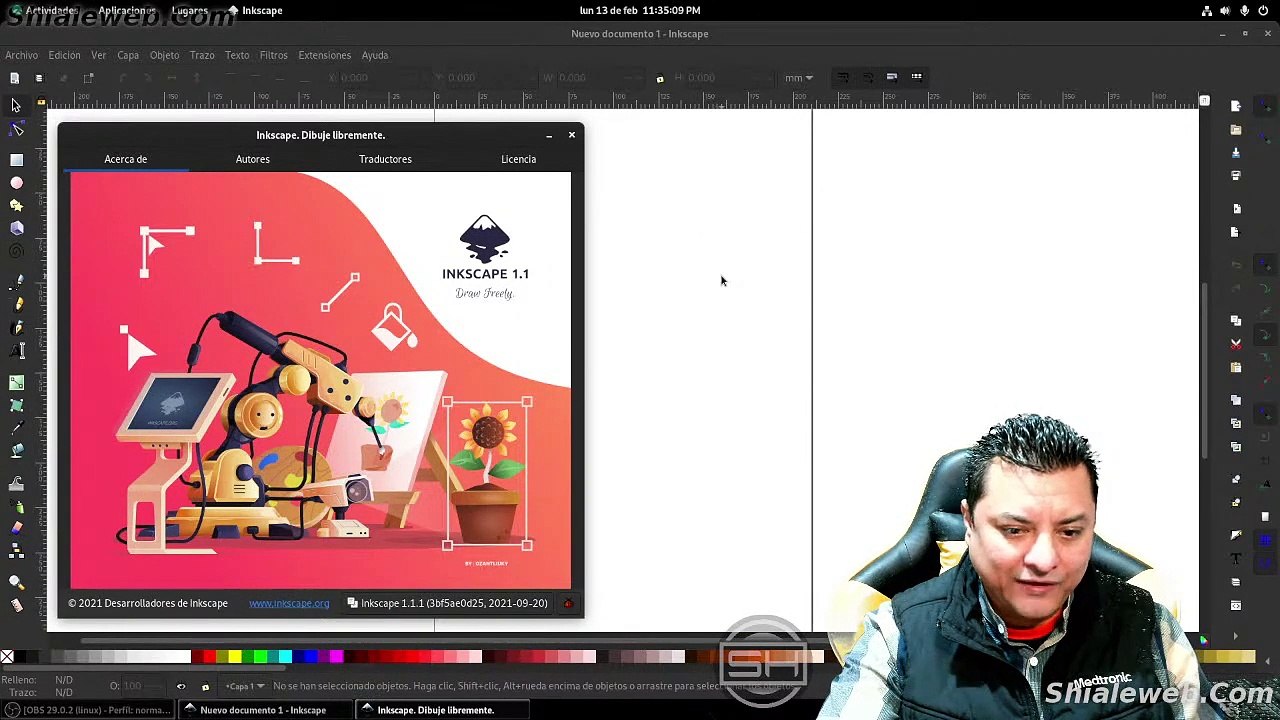Open the Ayuda menu
The image size is (1280, 720).
375,55
